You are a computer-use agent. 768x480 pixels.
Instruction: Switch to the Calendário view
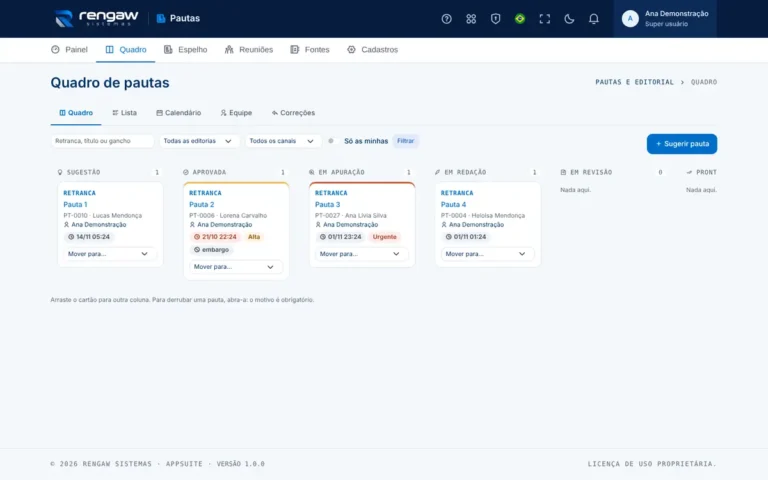(178, 113)
